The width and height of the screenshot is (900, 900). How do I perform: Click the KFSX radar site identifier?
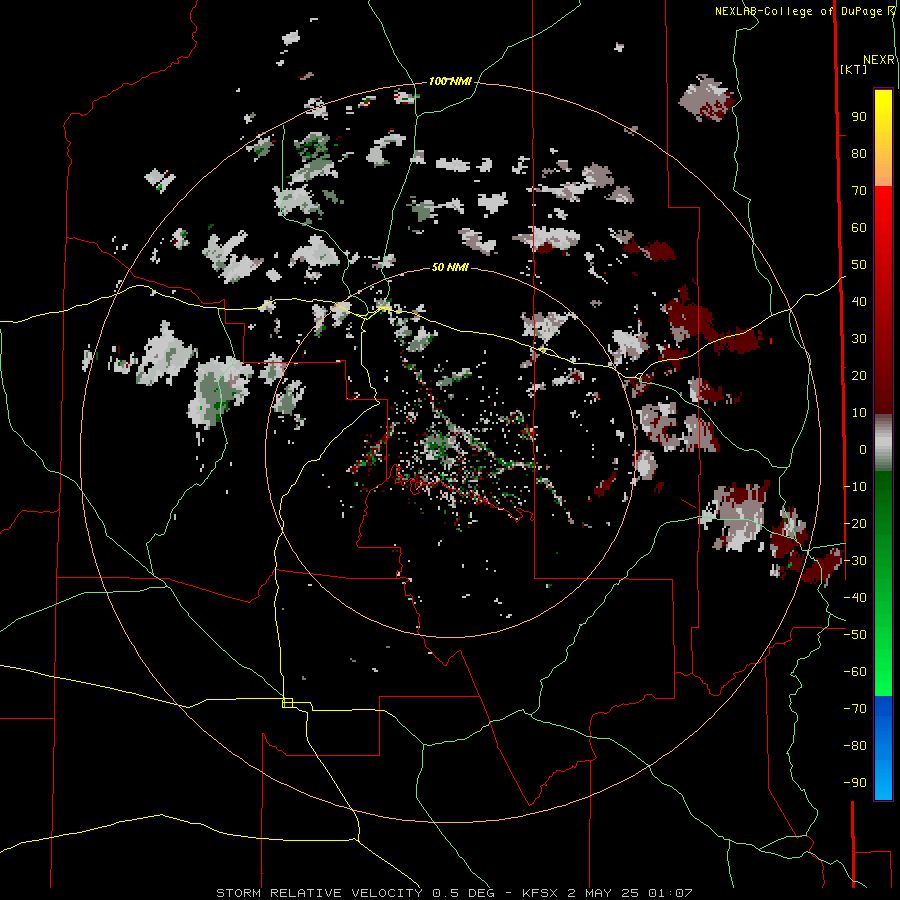pyautogui.click(x=540, y=893)
